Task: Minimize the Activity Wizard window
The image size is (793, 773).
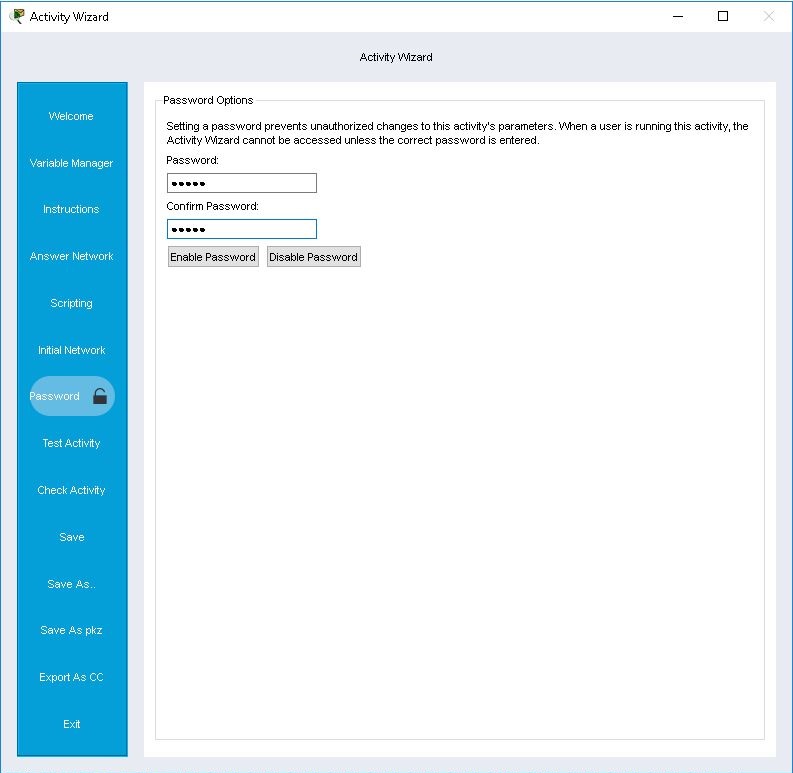Action: point(678,16)
